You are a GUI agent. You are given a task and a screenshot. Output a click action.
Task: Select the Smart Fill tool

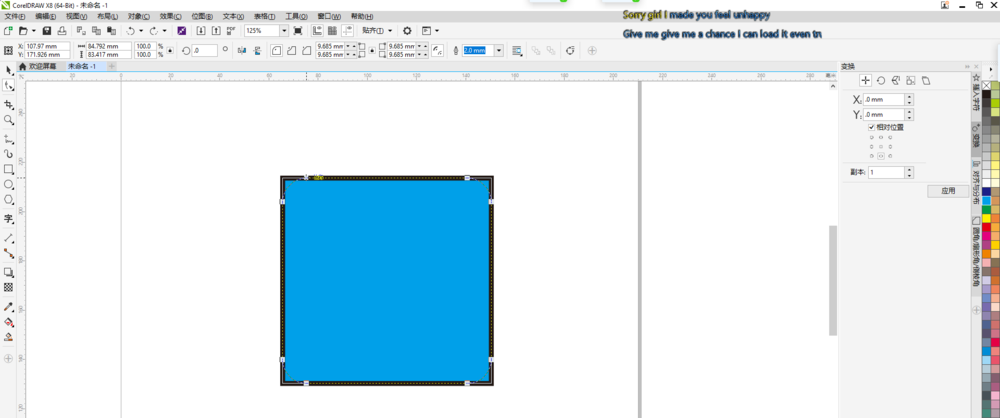click(8, 338)
